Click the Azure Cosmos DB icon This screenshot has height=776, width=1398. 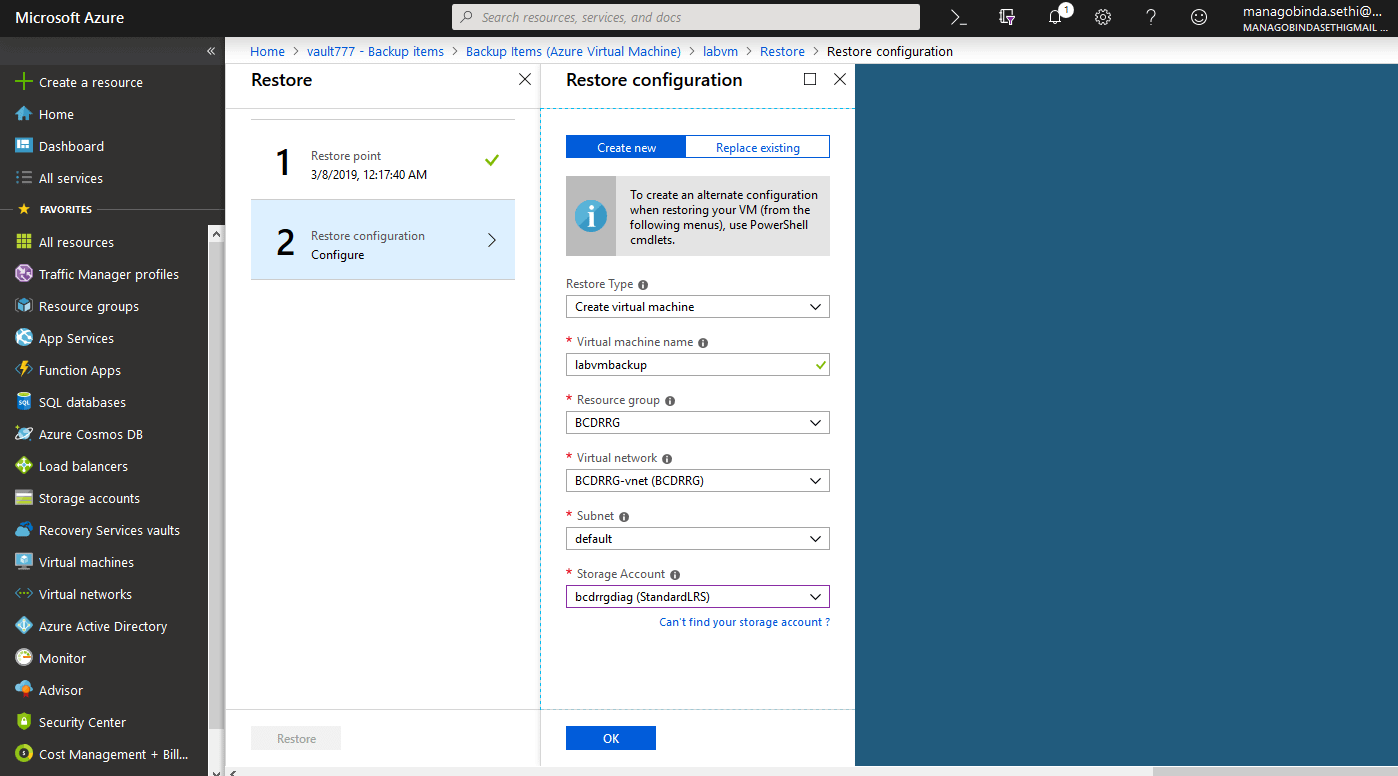(x=24, y=434)
